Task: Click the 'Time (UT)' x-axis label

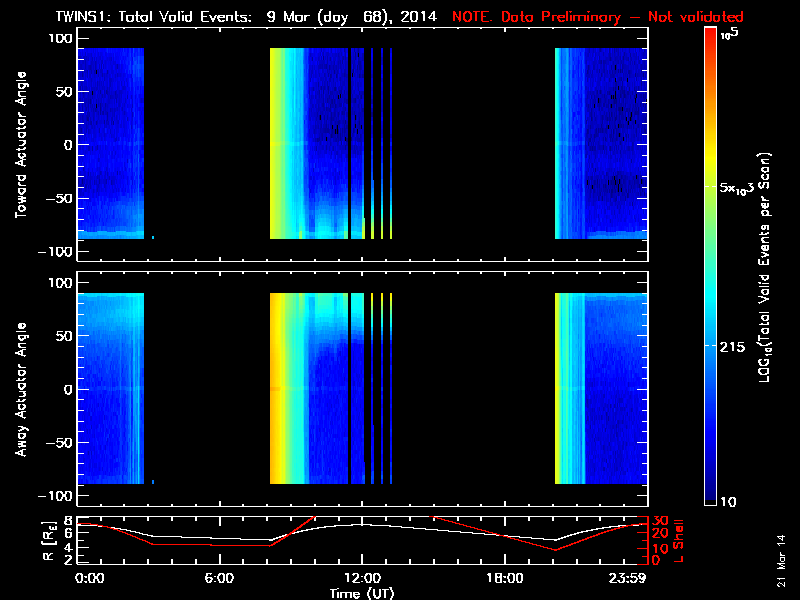Action: tap(362, 592)
